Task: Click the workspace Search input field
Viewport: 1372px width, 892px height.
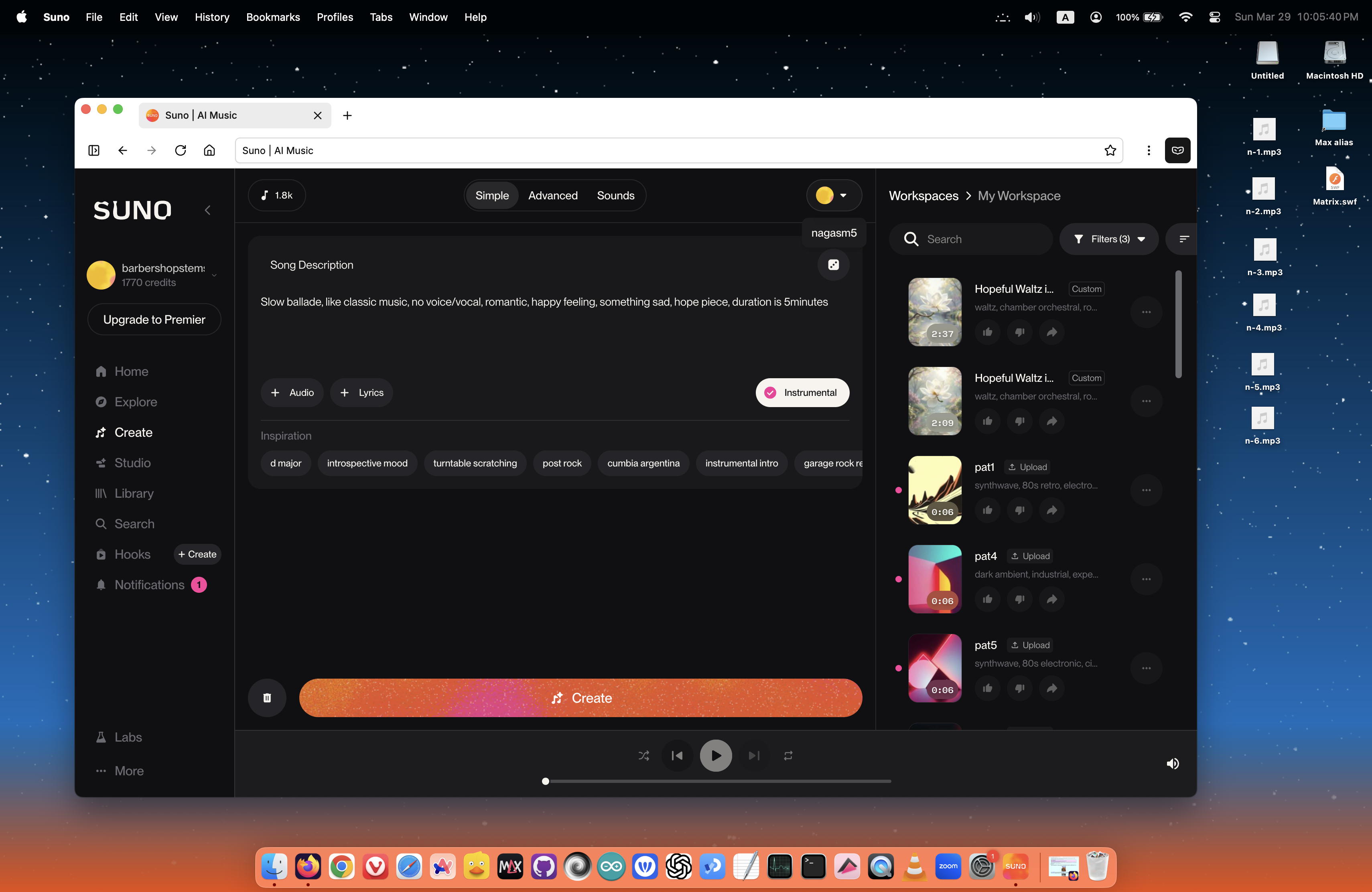Action: [980, 239]
